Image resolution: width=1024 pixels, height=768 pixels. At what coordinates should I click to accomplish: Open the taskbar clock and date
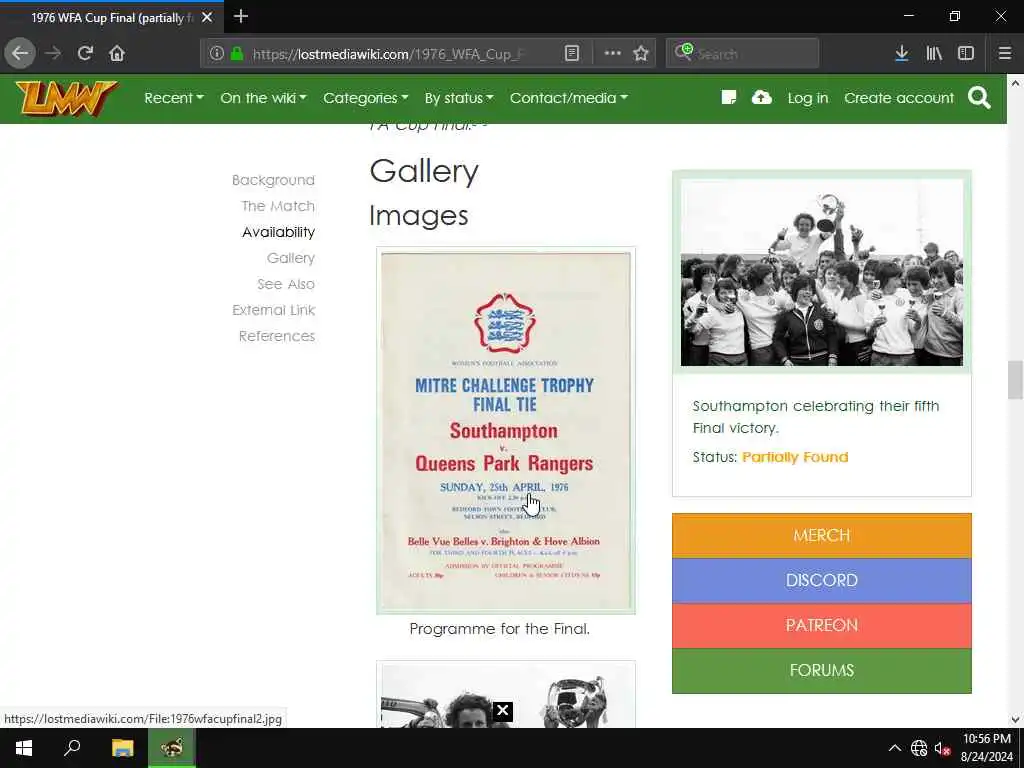[x=987, y=748]
